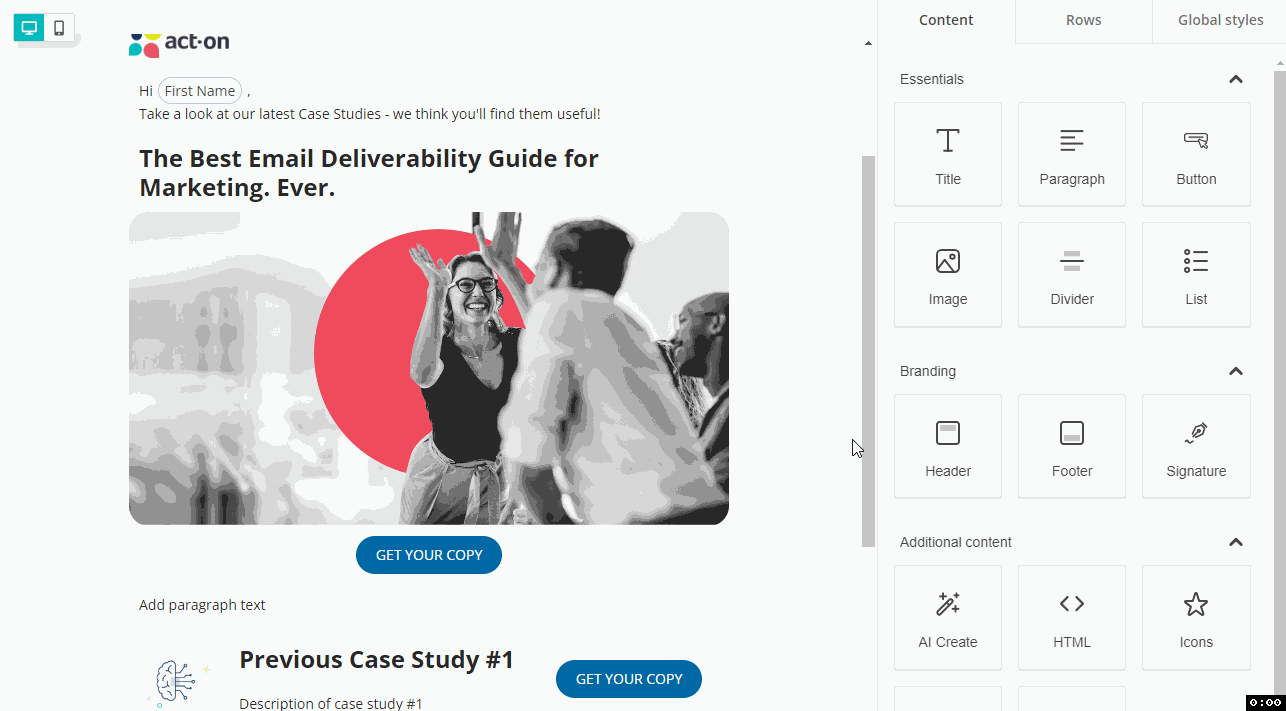Select the Header branding block

point(948,446)
